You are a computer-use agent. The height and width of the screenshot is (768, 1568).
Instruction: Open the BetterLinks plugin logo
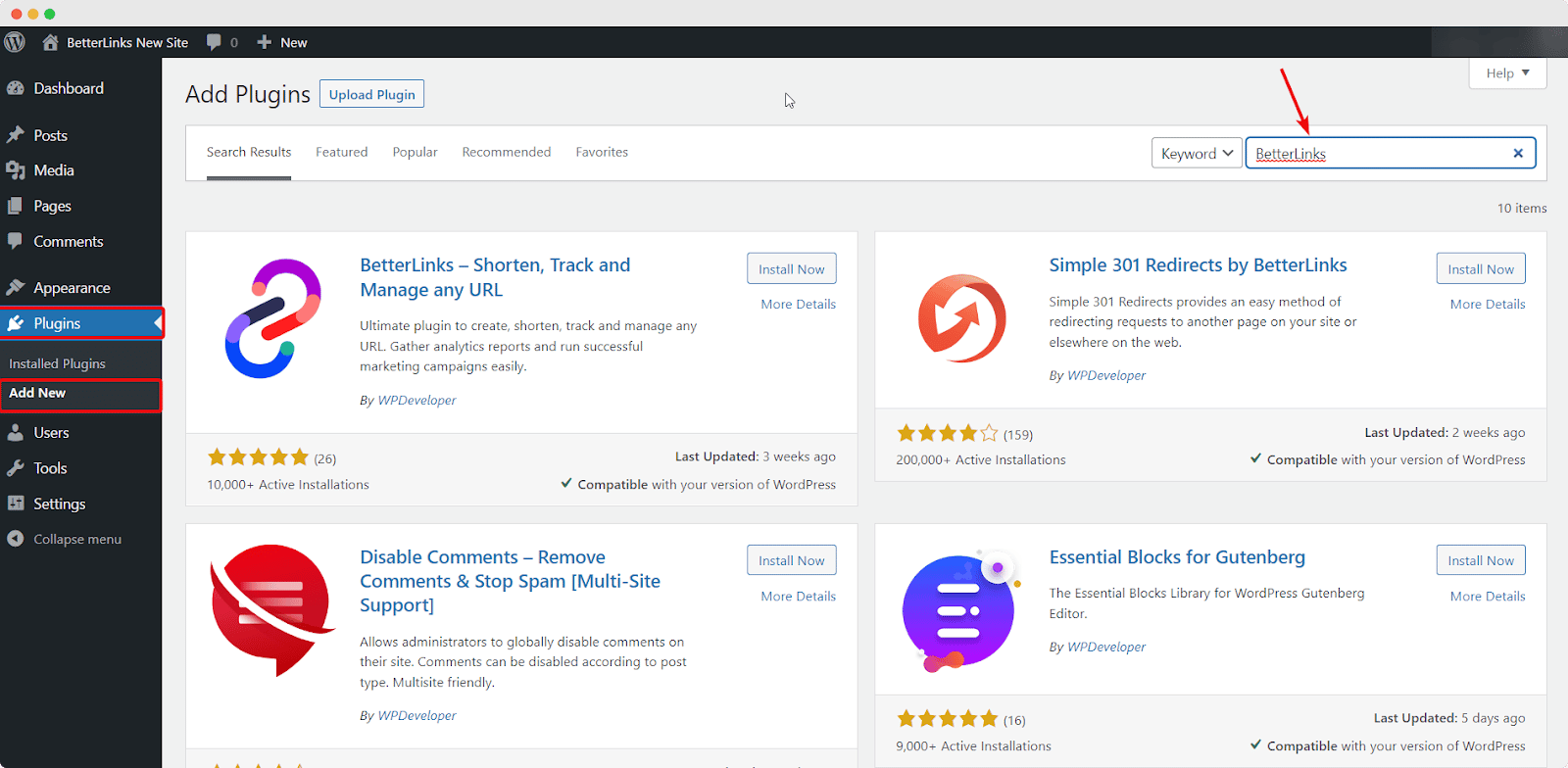coord(272,318)
